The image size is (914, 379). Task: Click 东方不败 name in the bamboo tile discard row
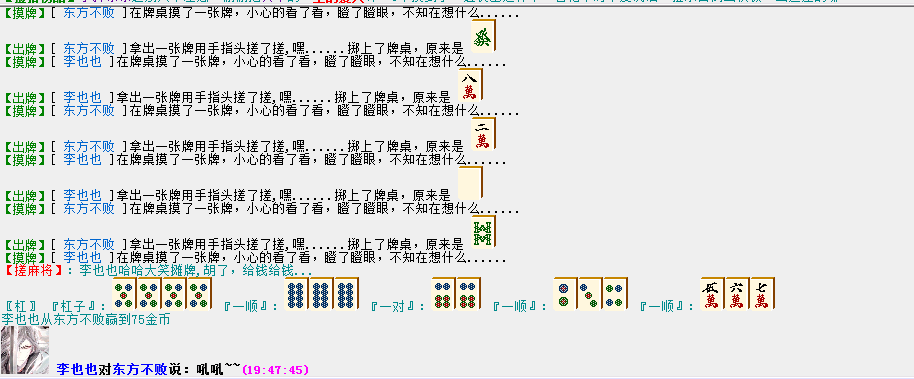[89, 245]
